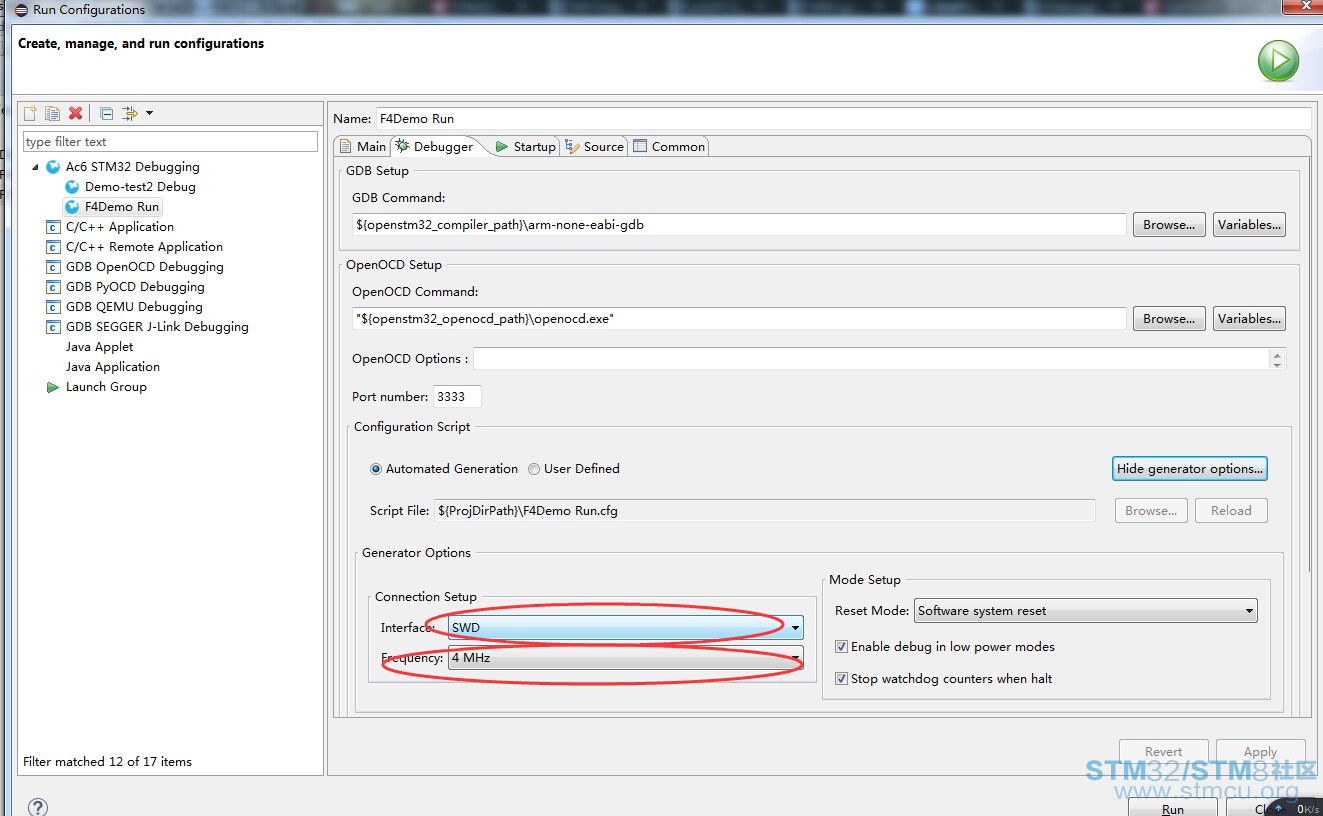Screen dimensions: 1323x816
Task: Open the Frequency 4 MHz dropdown
Action: point(625,658)
